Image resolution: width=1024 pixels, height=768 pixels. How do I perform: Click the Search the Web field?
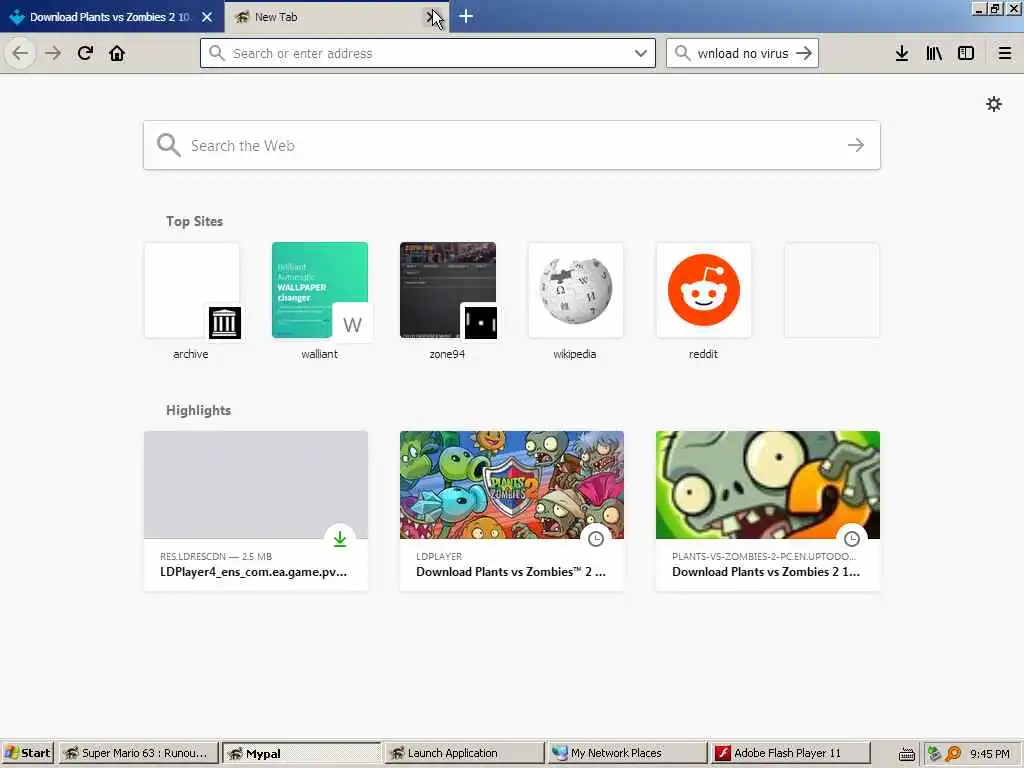pos(511,145)
